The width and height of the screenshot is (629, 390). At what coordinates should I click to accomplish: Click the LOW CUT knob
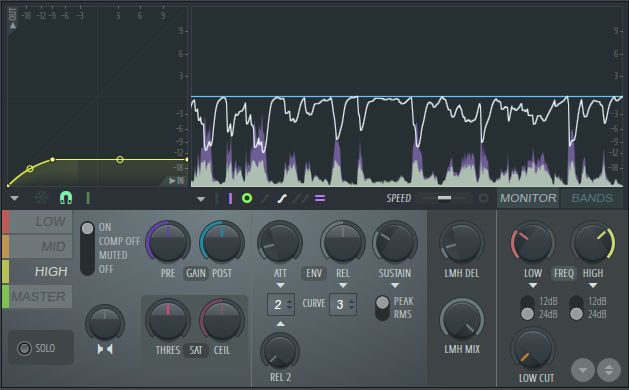click(533, 349)
